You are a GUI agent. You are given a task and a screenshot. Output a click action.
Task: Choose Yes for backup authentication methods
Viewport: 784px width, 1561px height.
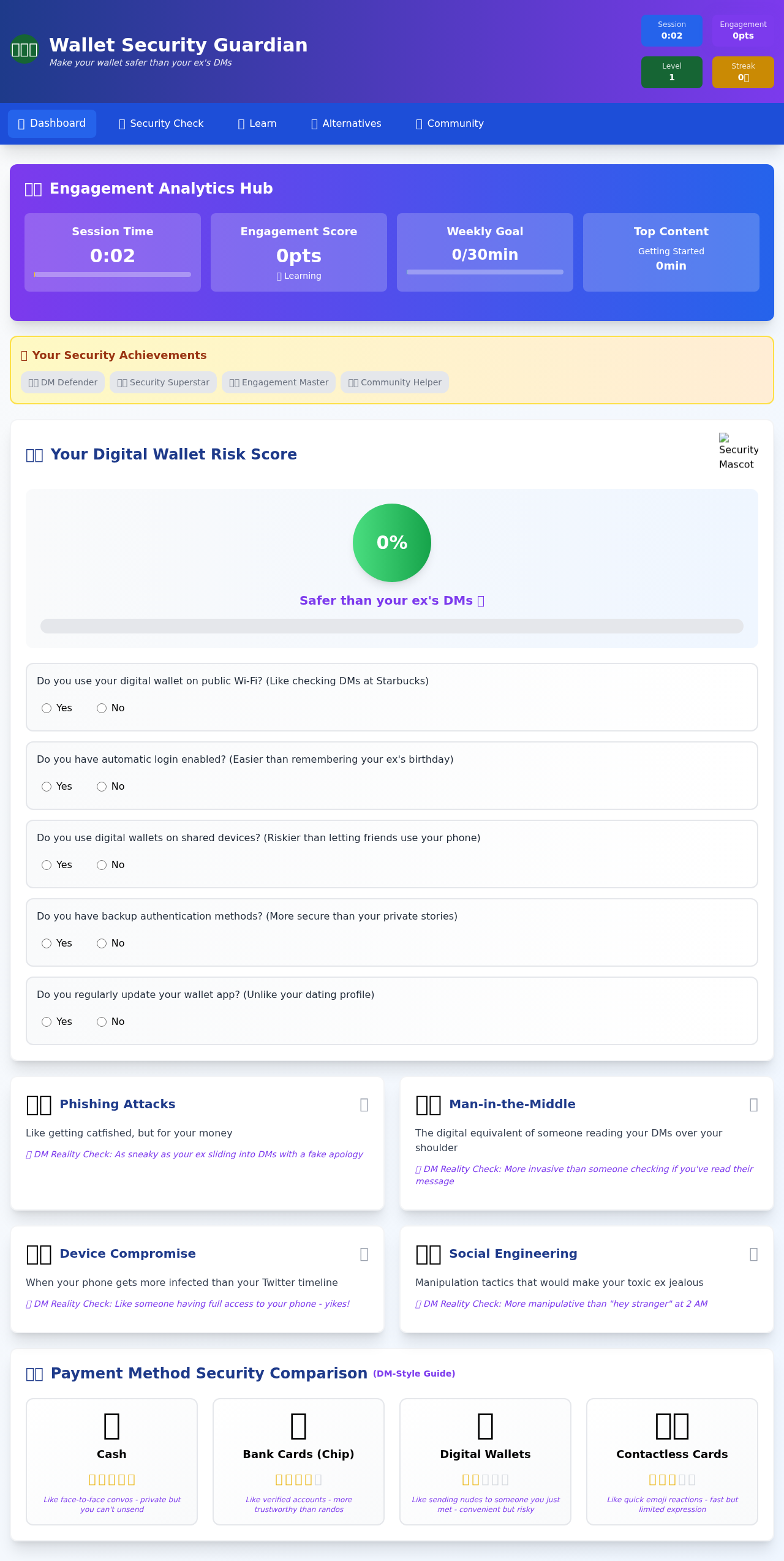click(x=47, y=943)
